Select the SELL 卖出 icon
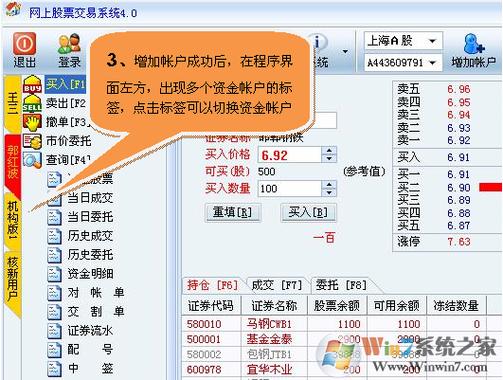Image resolution: width=503 pixels, height=380 pixels. (x=32, y=103)
